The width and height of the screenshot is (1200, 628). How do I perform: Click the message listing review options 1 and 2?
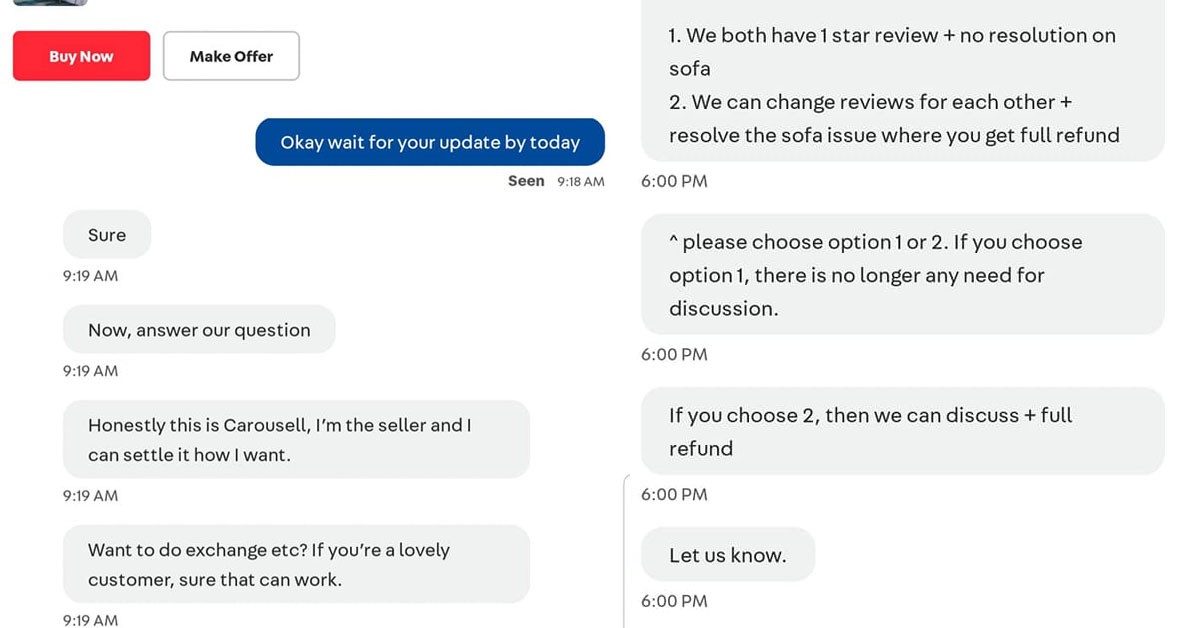pos(902,85)
